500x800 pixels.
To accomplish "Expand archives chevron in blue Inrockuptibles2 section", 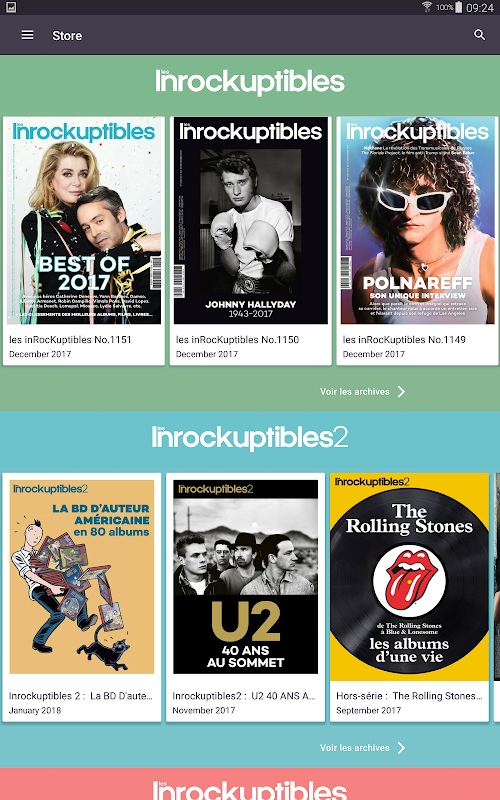I will 402,747.
